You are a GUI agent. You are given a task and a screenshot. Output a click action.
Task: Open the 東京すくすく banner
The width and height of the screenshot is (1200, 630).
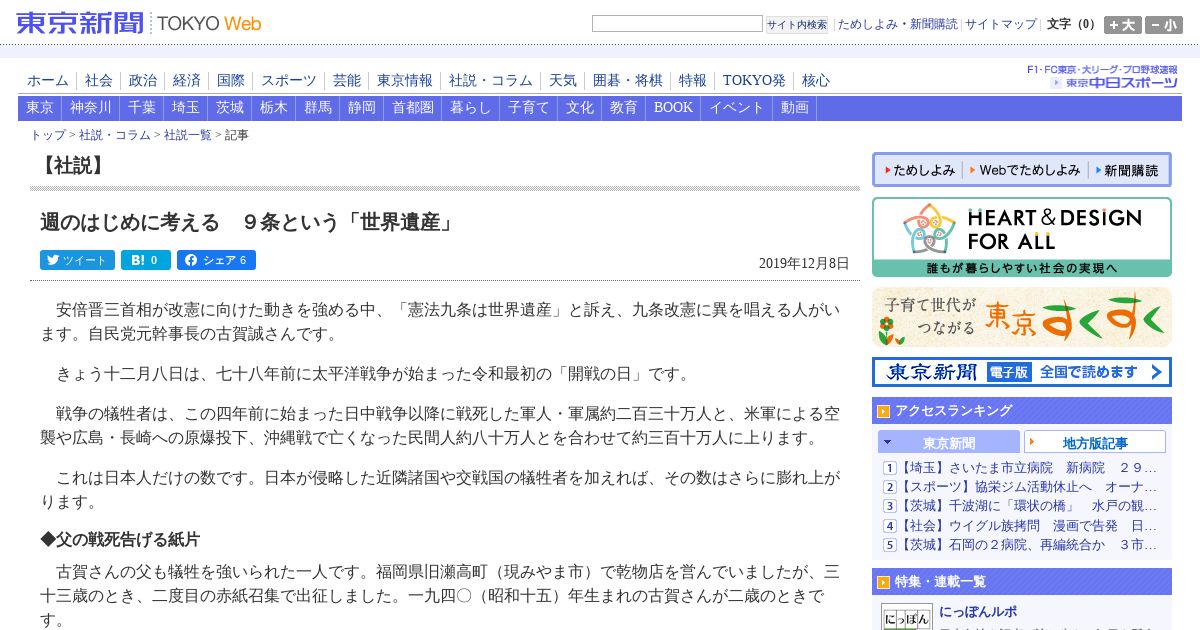point(1021,317)
